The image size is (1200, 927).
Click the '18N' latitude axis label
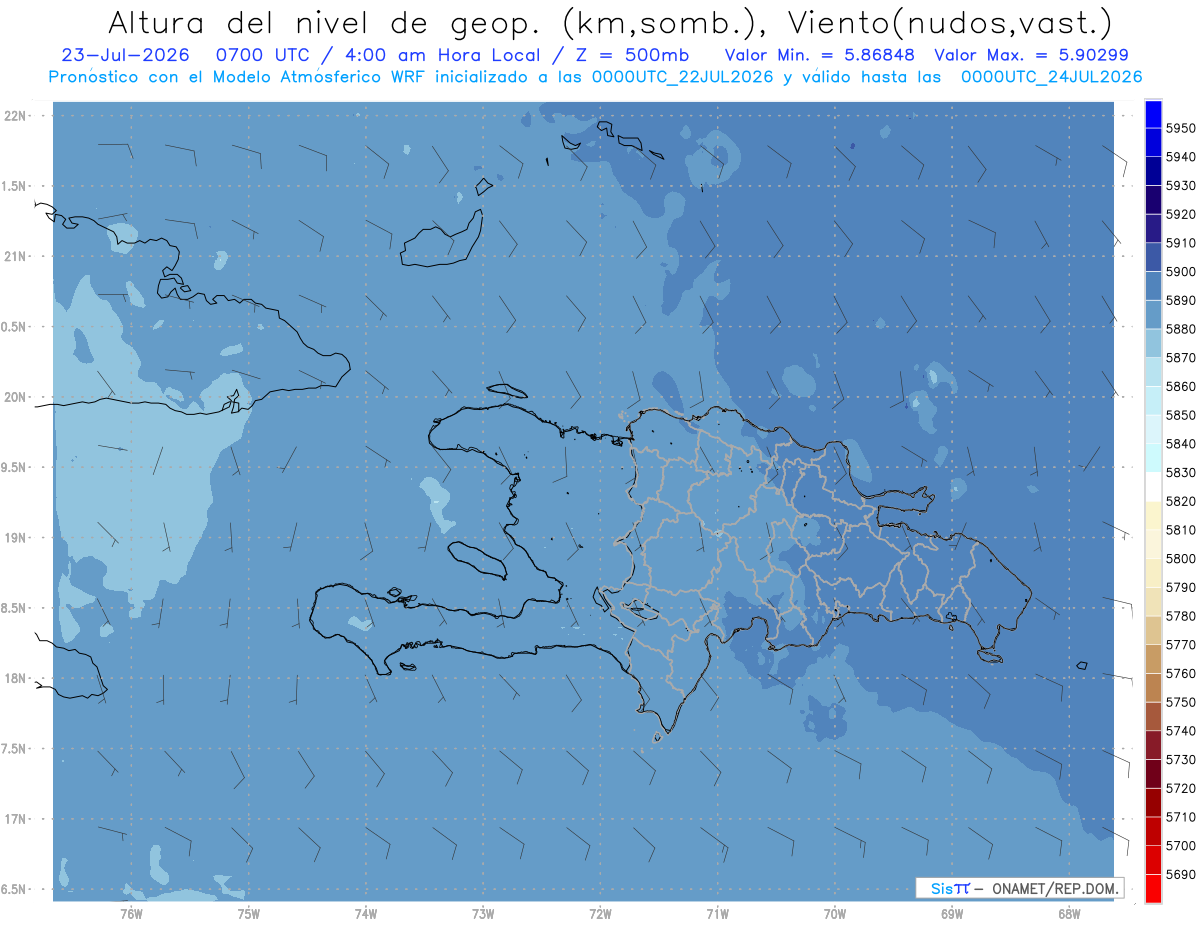[x=16, y=679]
